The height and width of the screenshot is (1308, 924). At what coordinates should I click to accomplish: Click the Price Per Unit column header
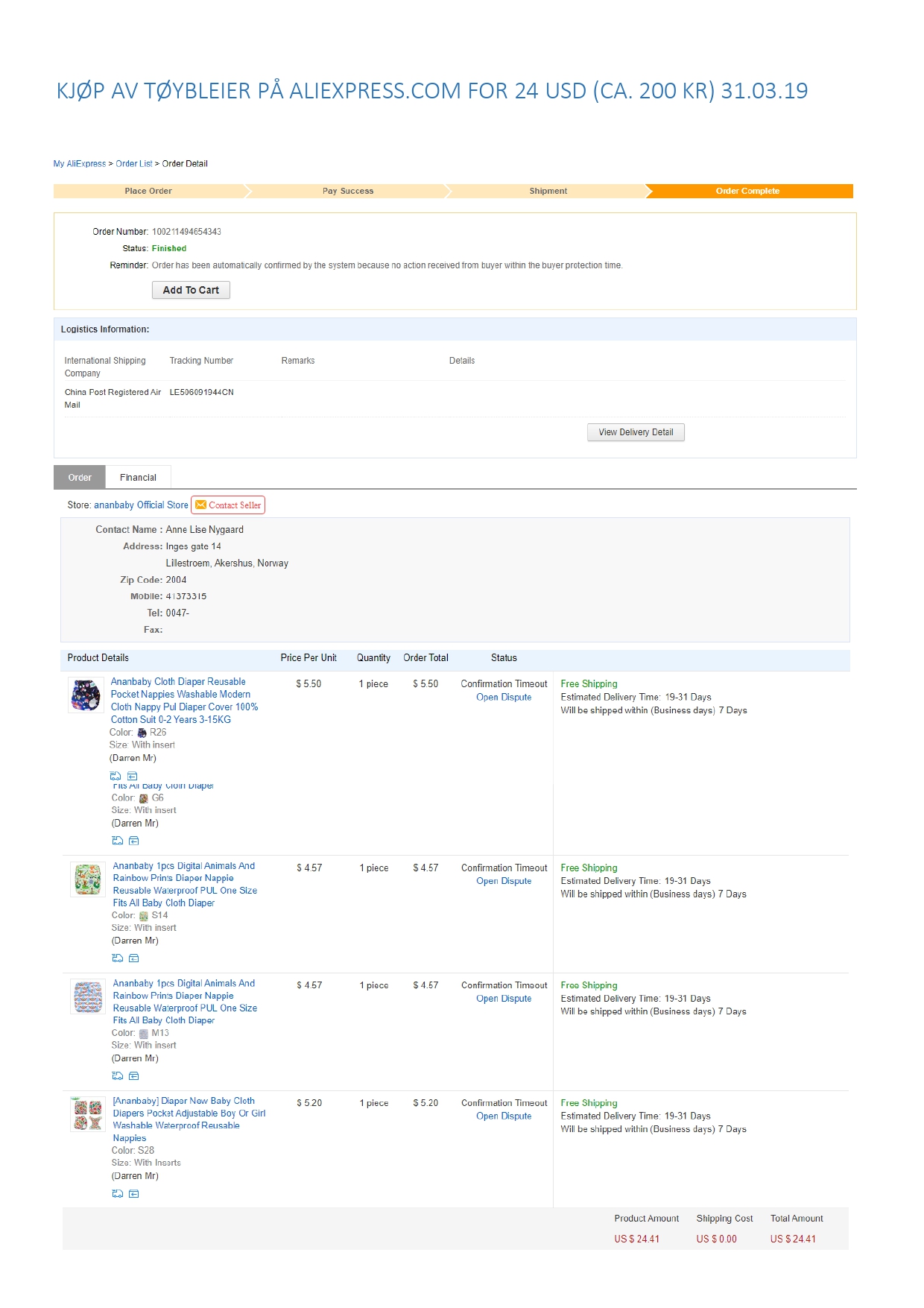(308, 658)
